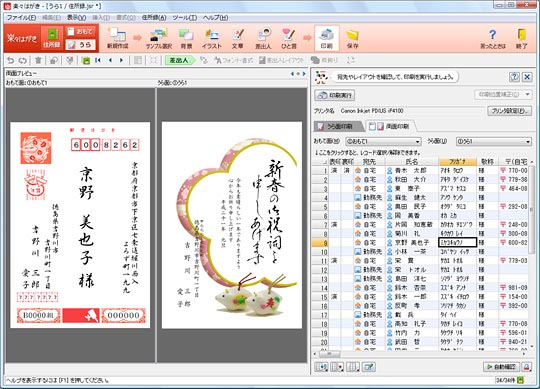This screenshot has height=389, width=540.
Task: Go to next record arrow
Action: [121, 61]
